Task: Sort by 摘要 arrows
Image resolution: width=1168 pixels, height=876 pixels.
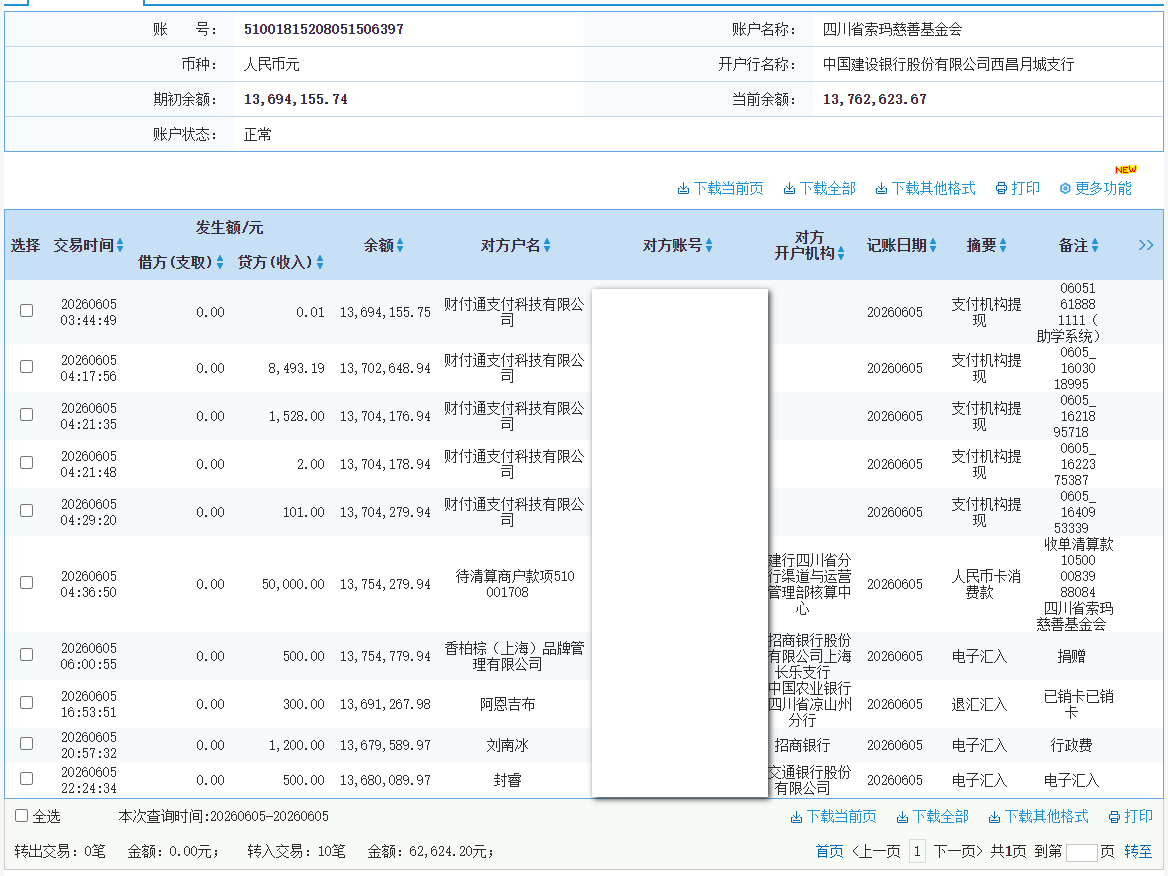Action: [x=1003, y=245]
